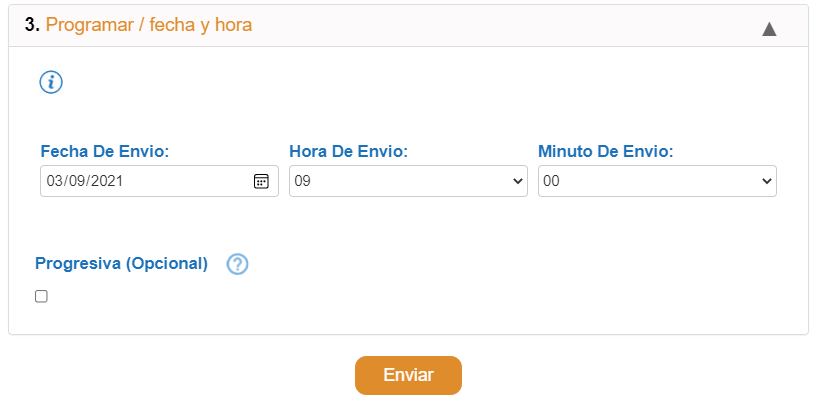Click the section number 3. in header
The image size is (817, 402).
tap(32, 25)
